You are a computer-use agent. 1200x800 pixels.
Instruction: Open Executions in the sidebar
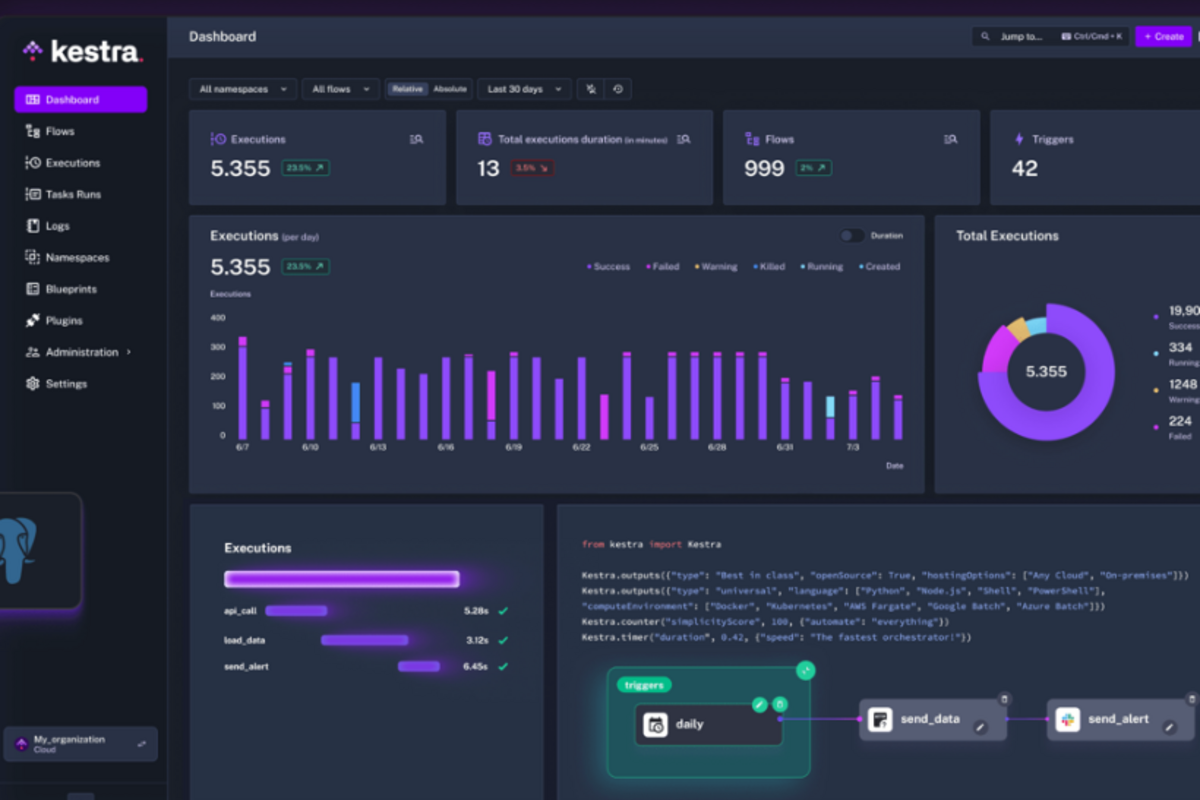tap(63, 163)
